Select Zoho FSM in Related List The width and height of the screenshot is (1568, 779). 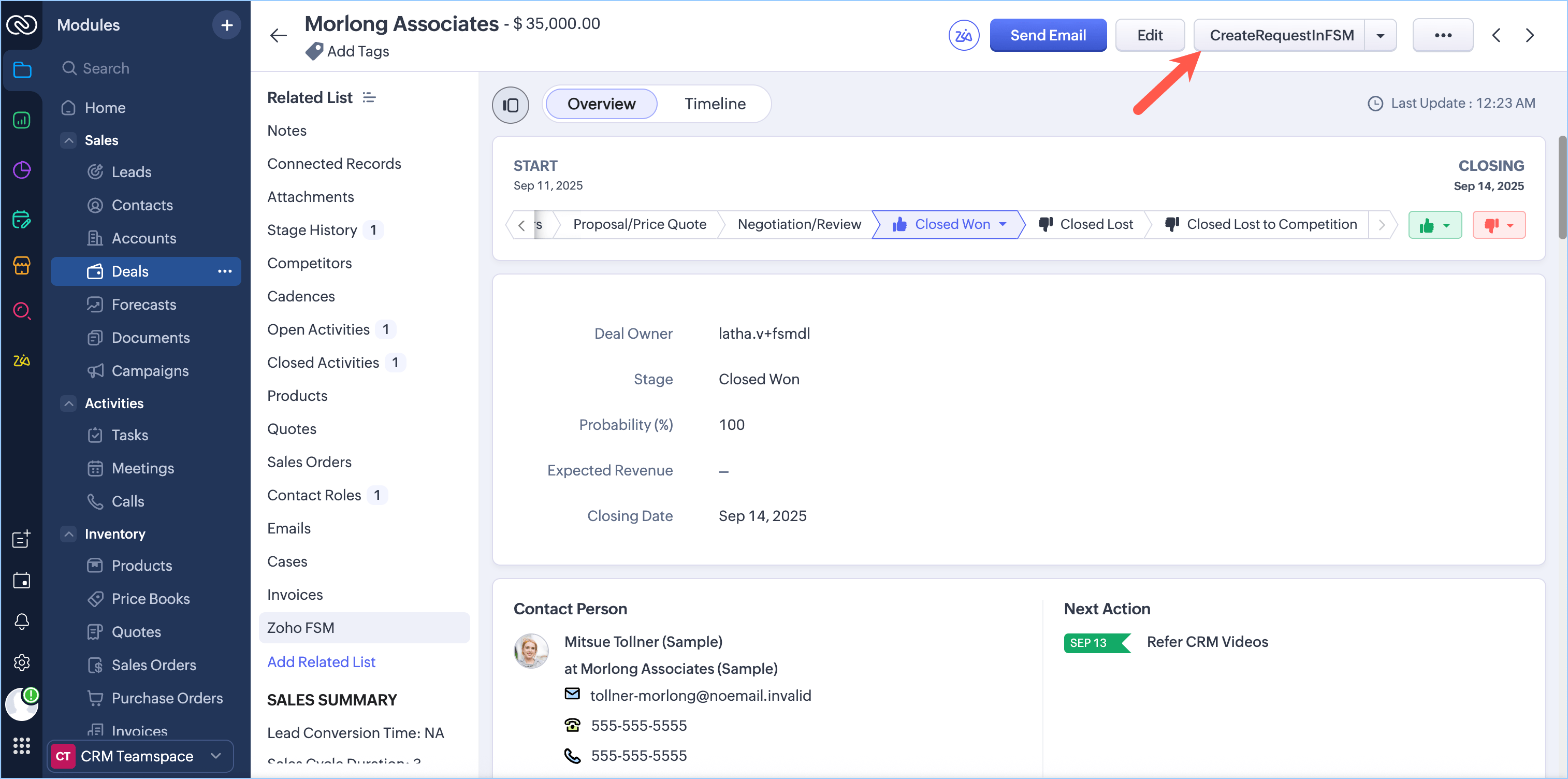[301, 627]
